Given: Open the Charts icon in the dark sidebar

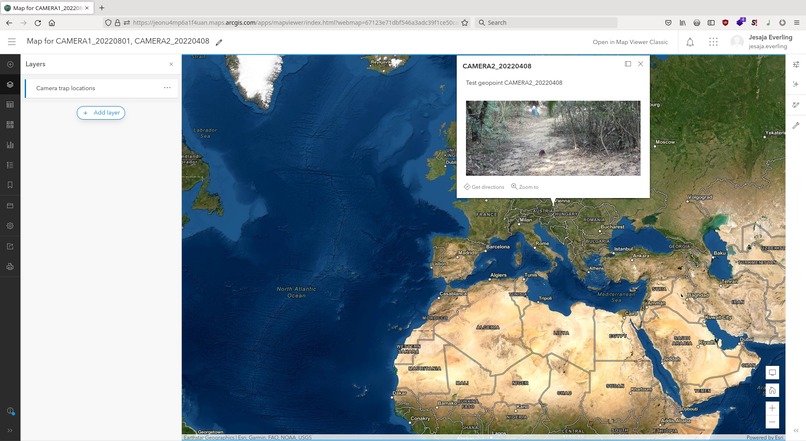Looking at the screenshot, I should (10, 145).
